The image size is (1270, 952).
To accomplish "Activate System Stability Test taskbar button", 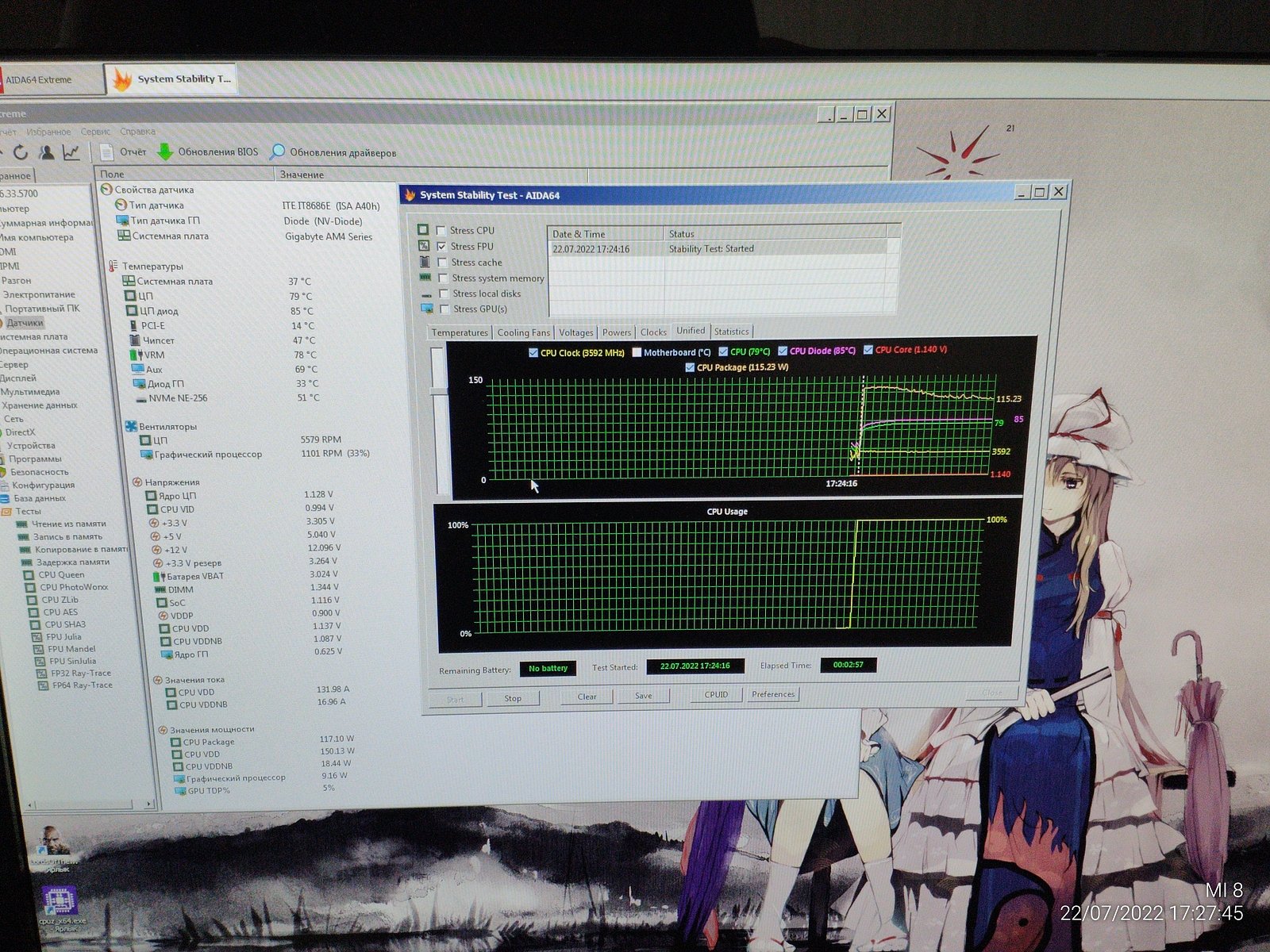I will 171,79.
